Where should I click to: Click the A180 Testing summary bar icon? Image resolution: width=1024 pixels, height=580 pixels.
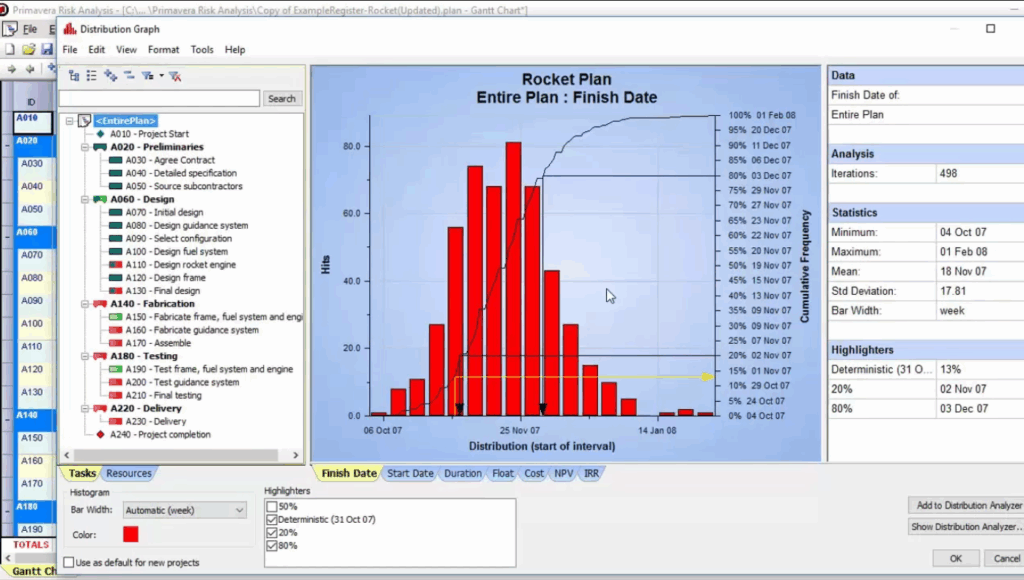[x=100, y=356]
